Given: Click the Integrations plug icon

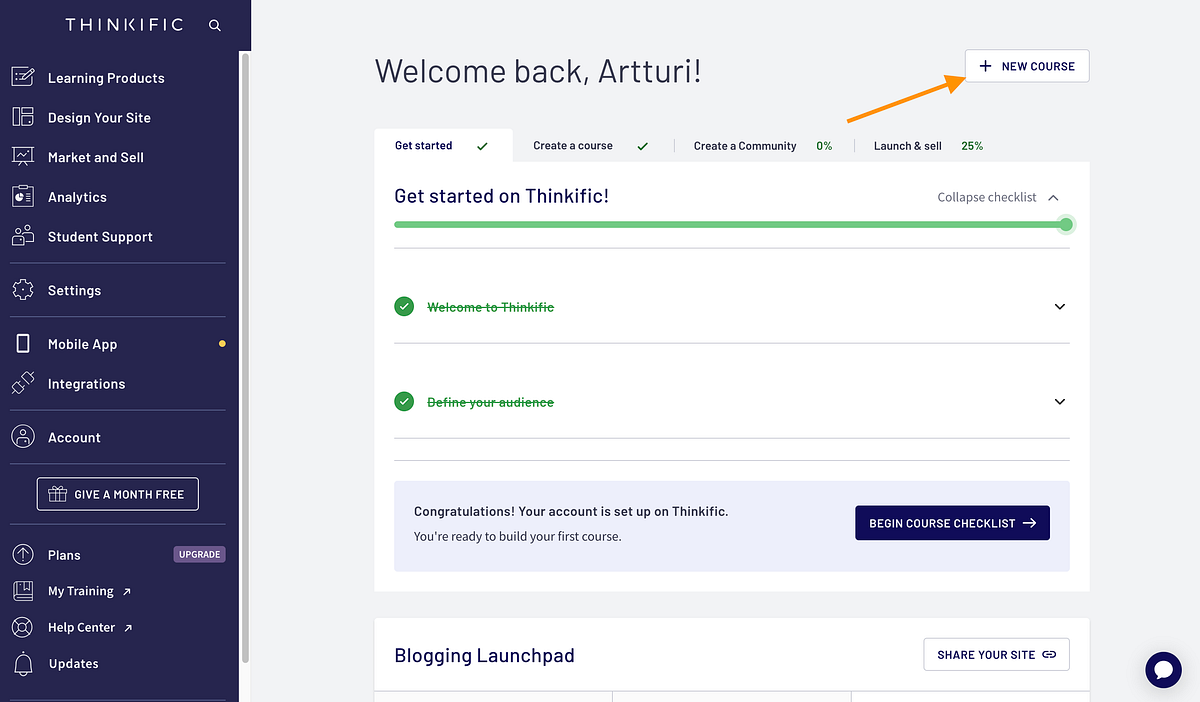Looking at the screenshot, I should (x=23, y=384).
